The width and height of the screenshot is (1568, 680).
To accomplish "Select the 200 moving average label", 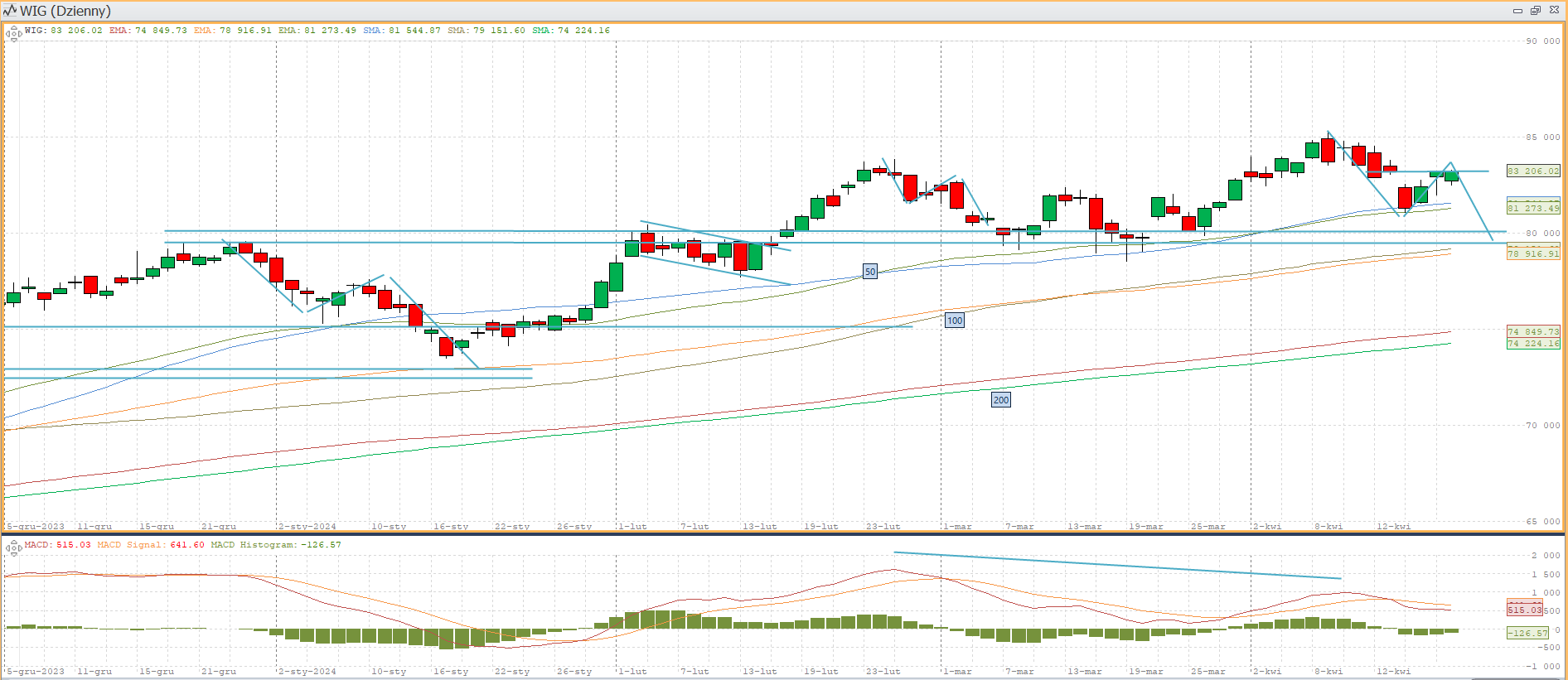I will [x=1001, y=400].
